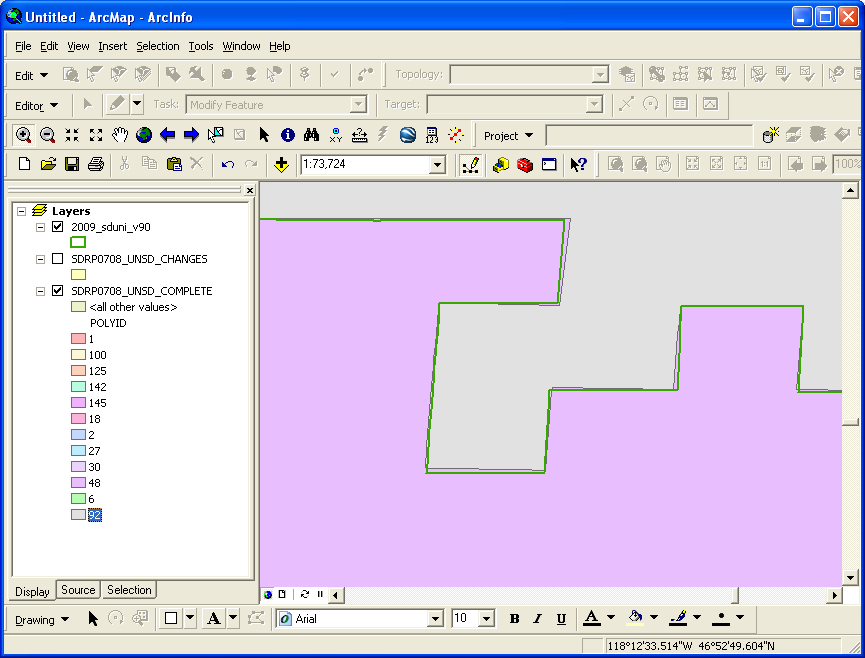
Task: Collapse the SDRP0708_UNSD_COMPLETE legend
Action: [40, 291]
